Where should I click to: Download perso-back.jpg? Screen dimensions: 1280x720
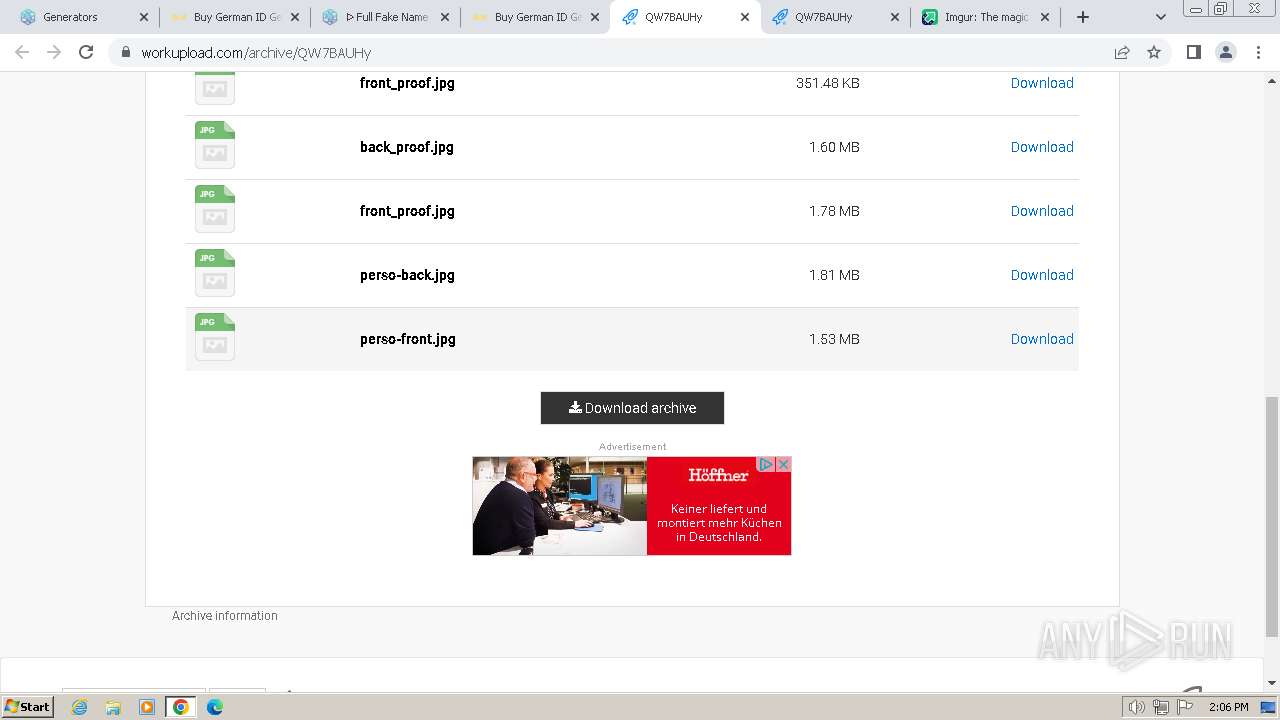[x=1042, y=275]
